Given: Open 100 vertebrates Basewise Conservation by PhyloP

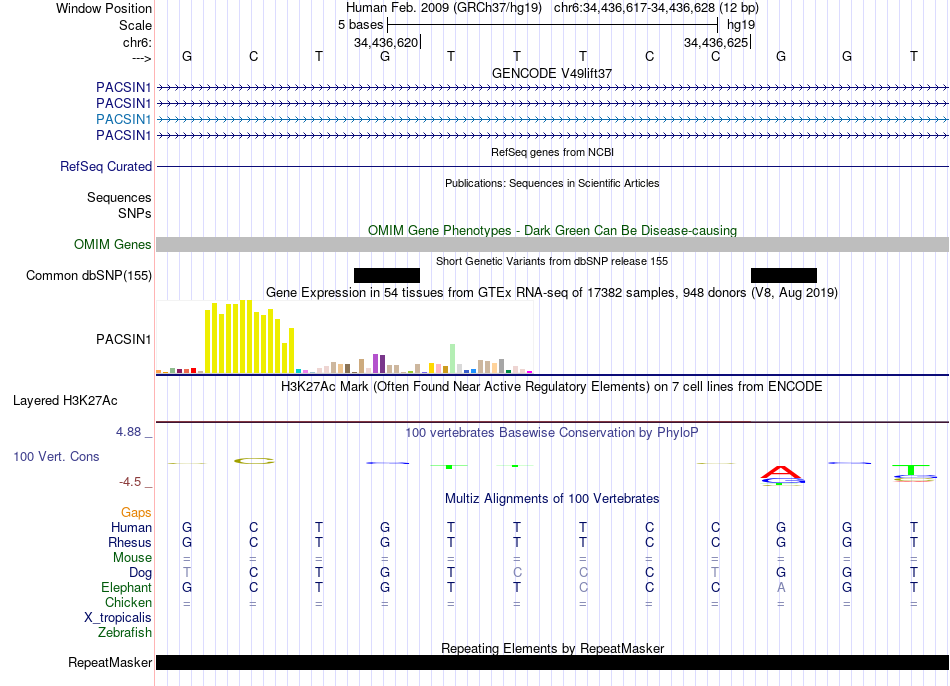Looking at the screenshot, I should [x=552, y=433].
